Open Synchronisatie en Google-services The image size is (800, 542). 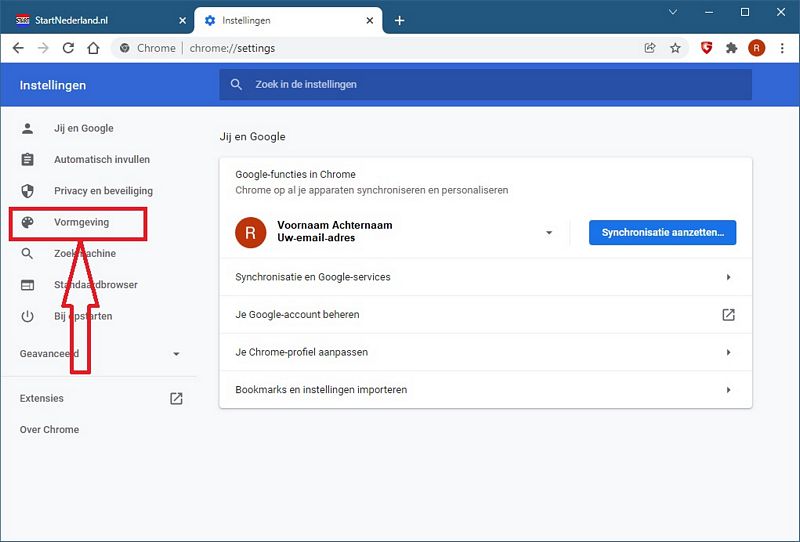pyautogui.click(x=485, y=277)
